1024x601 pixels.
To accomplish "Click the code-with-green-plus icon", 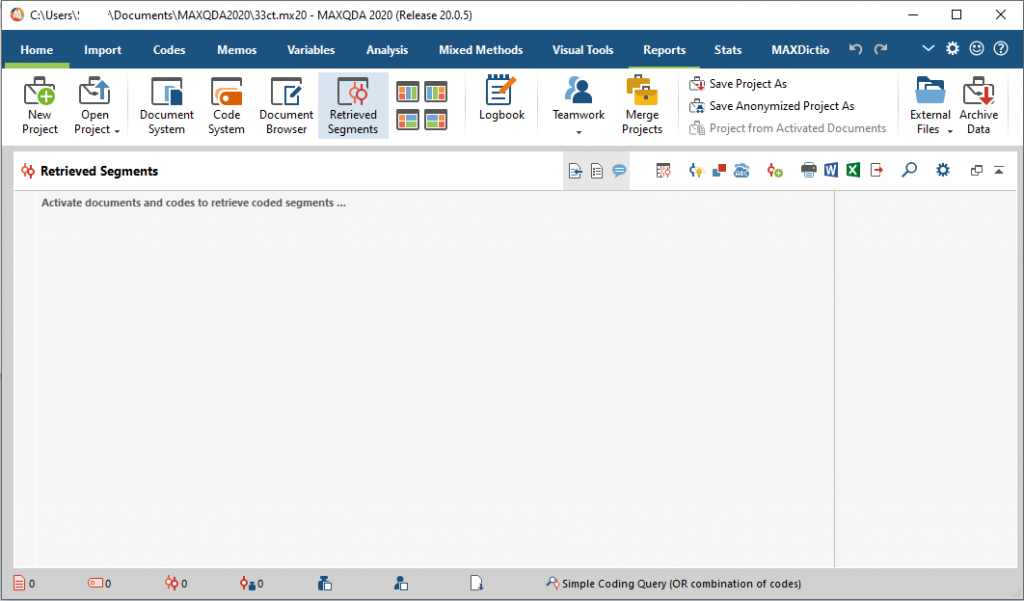I will (775, 171).
